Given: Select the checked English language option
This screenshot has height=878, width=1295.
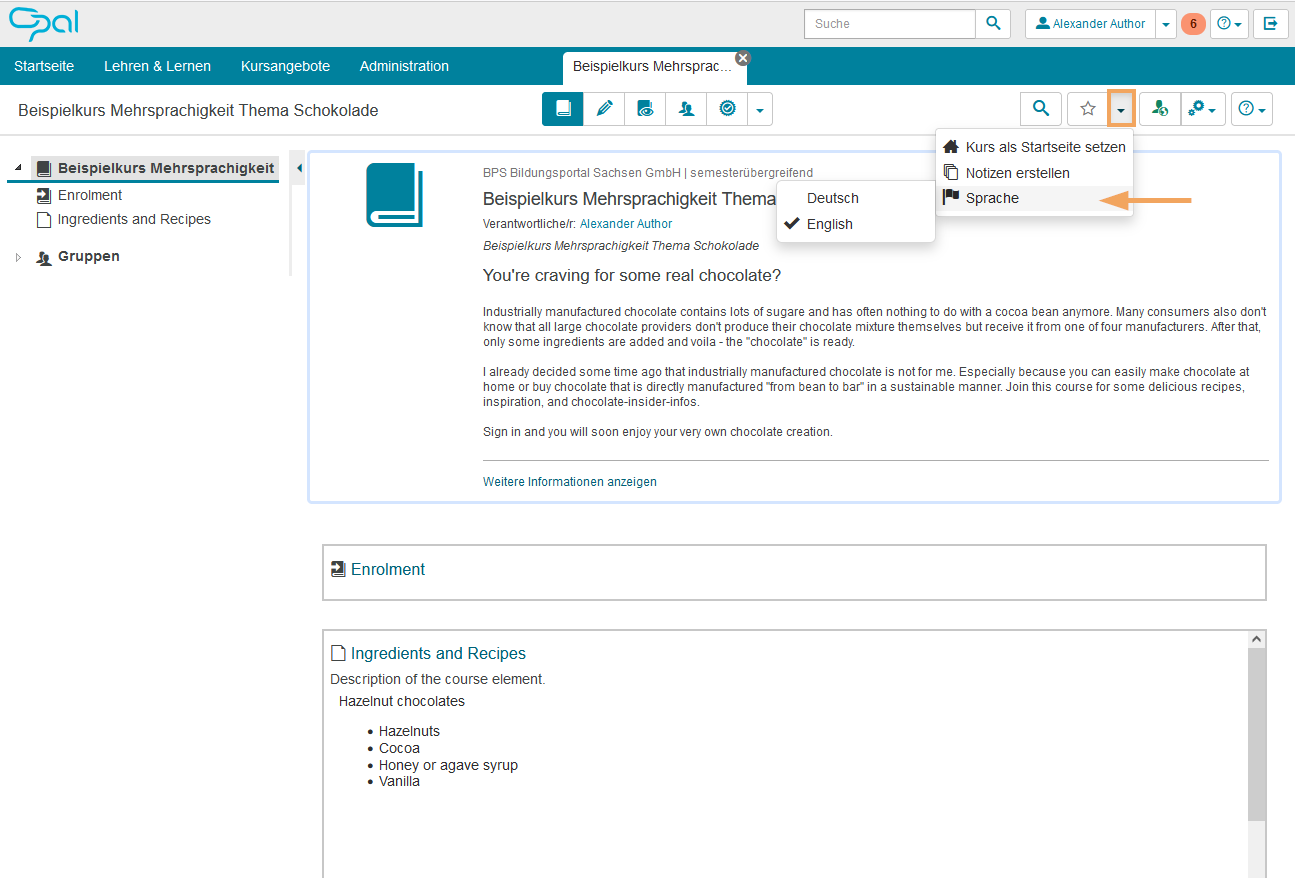Looking at the screenshot, I should point(829,224).
